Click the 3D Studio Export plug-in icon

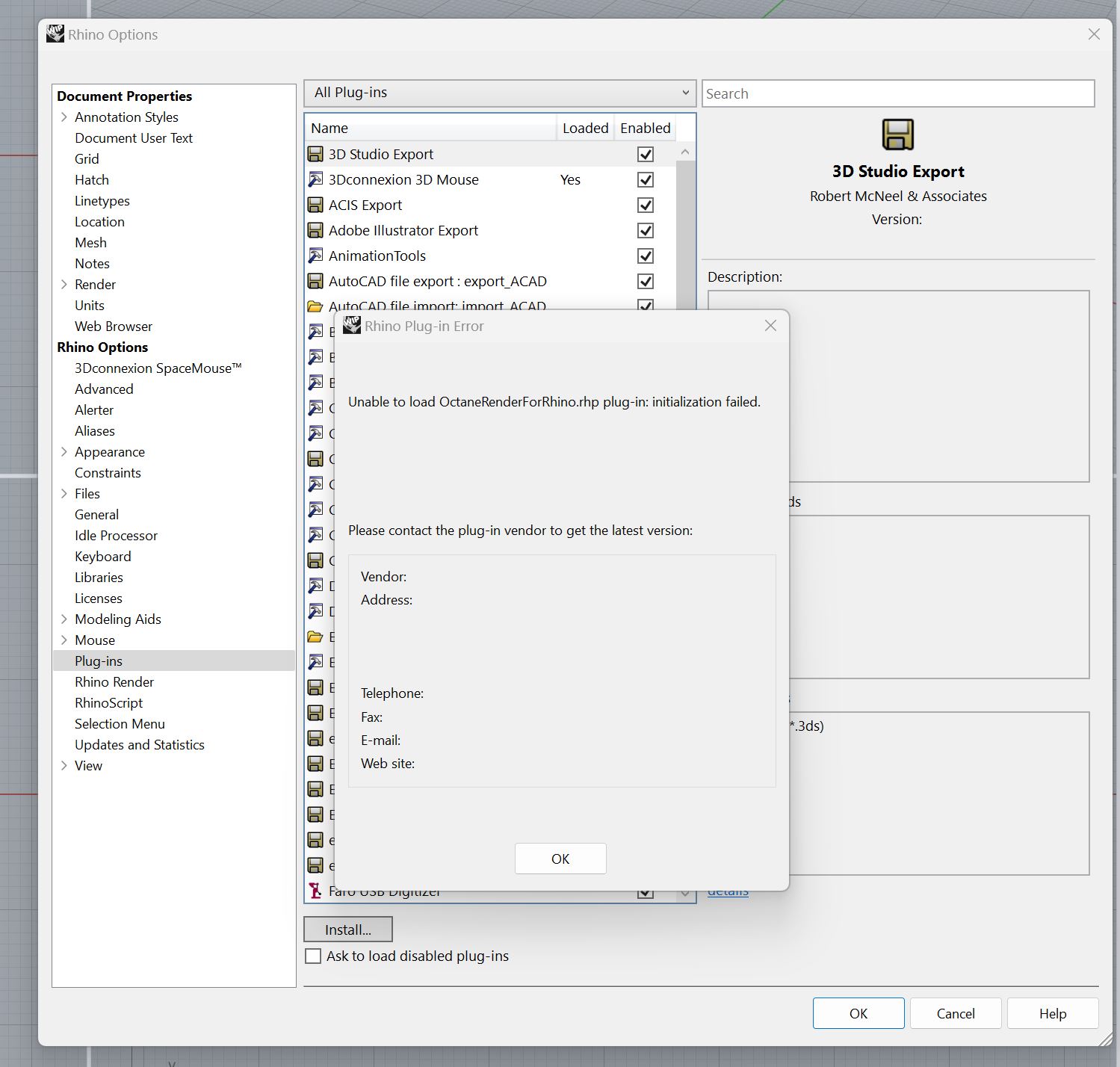315,155
